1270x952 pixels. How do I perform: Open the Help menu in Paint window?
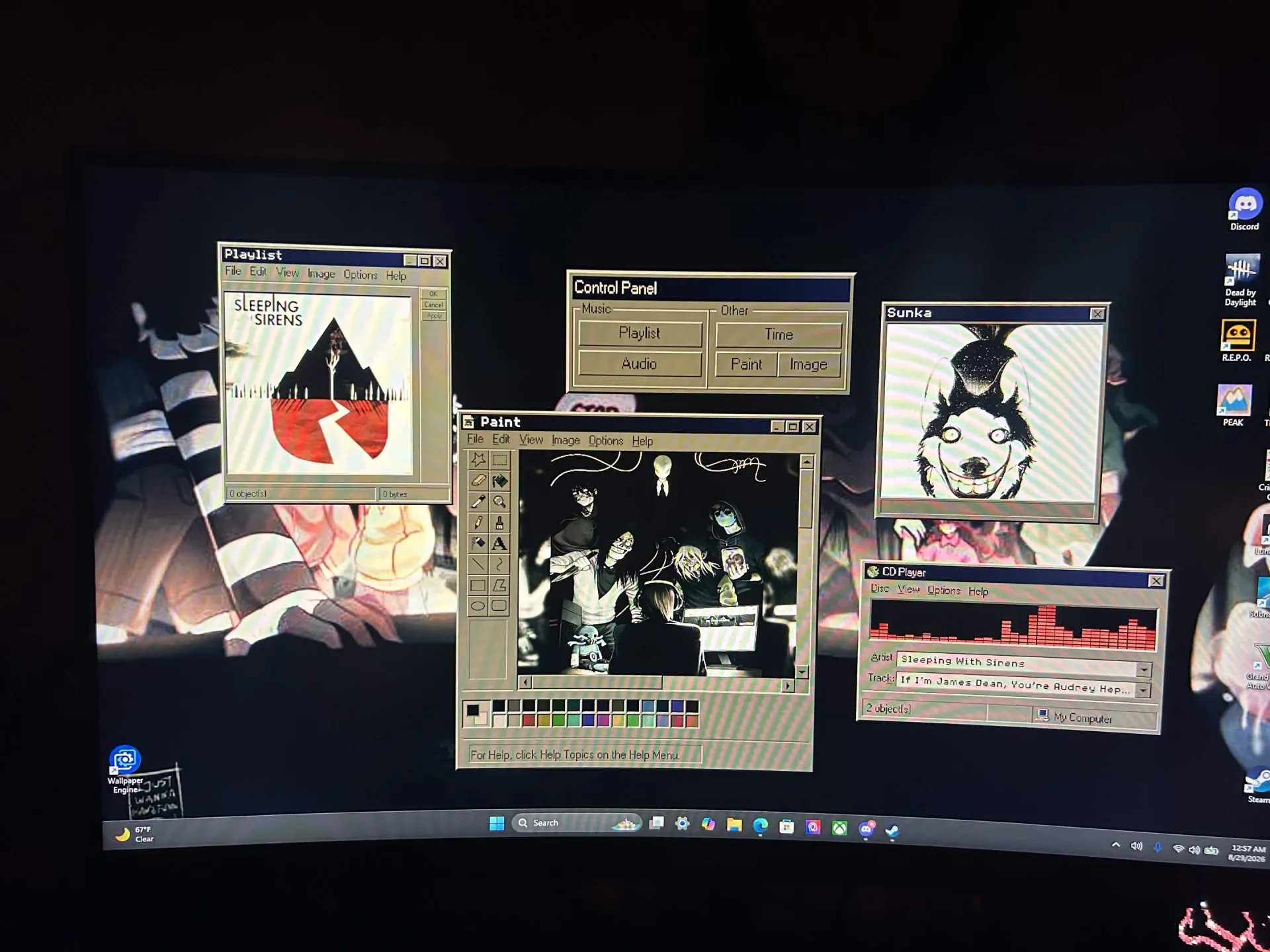[x=642, y=441]
